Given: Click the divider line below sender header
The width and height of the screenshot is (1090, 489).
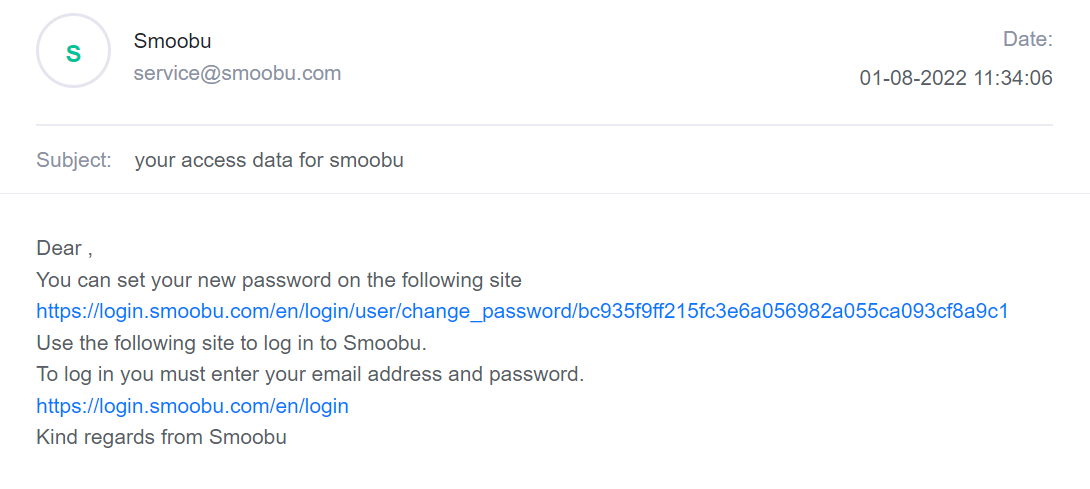Looking at the screenshot, I should point(544,125).
